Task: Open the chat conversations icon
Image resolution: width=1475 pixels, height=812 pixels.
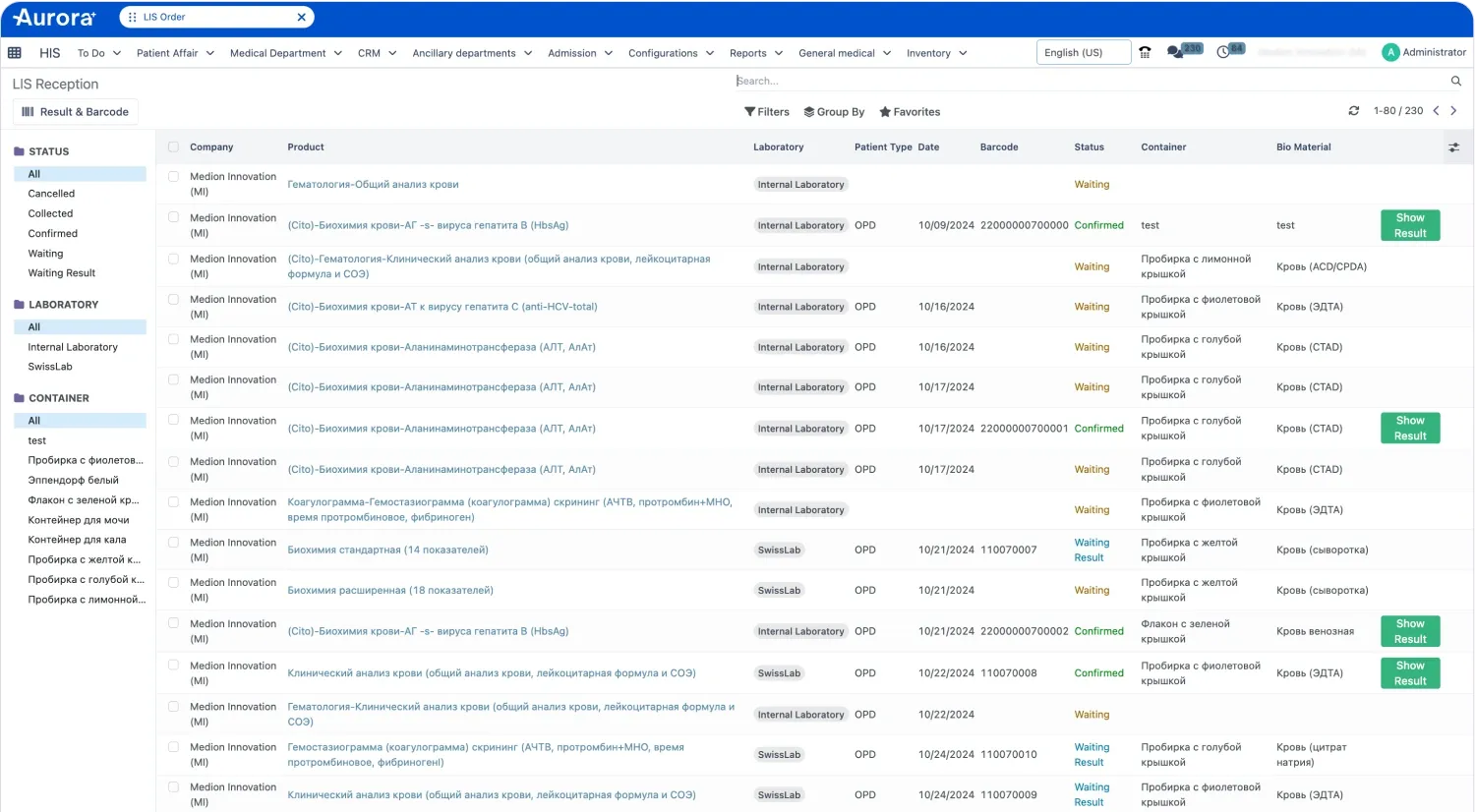Action: [1175, 52]
